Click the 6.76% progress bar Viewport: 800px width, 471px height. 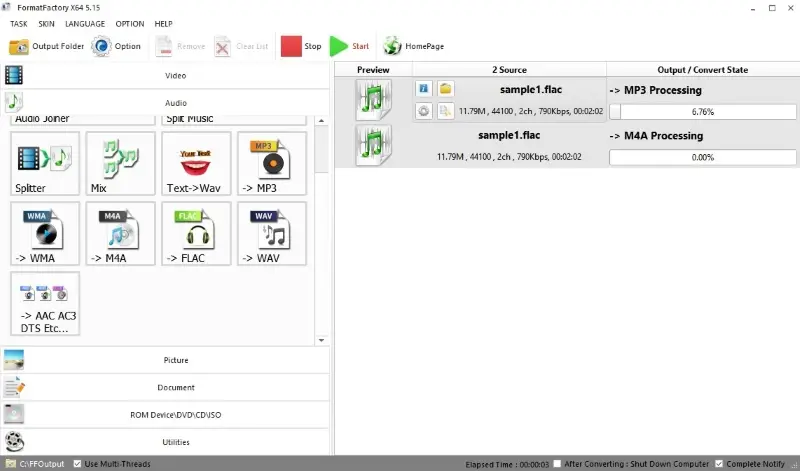[x=703, y=112]
